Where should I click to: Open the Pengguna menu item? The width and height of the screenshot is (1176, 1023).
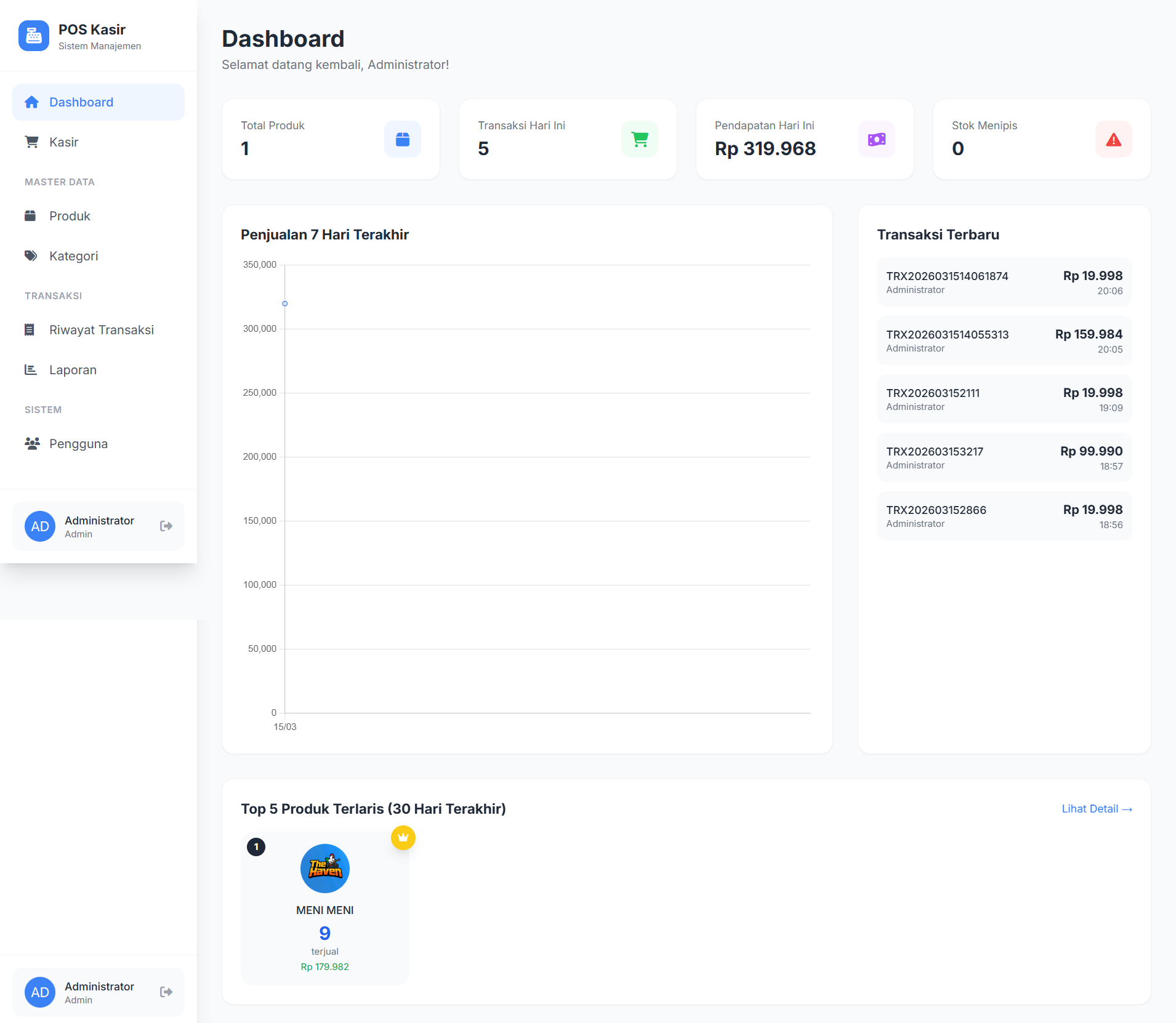pyautogui.click(x=99, y=444)
